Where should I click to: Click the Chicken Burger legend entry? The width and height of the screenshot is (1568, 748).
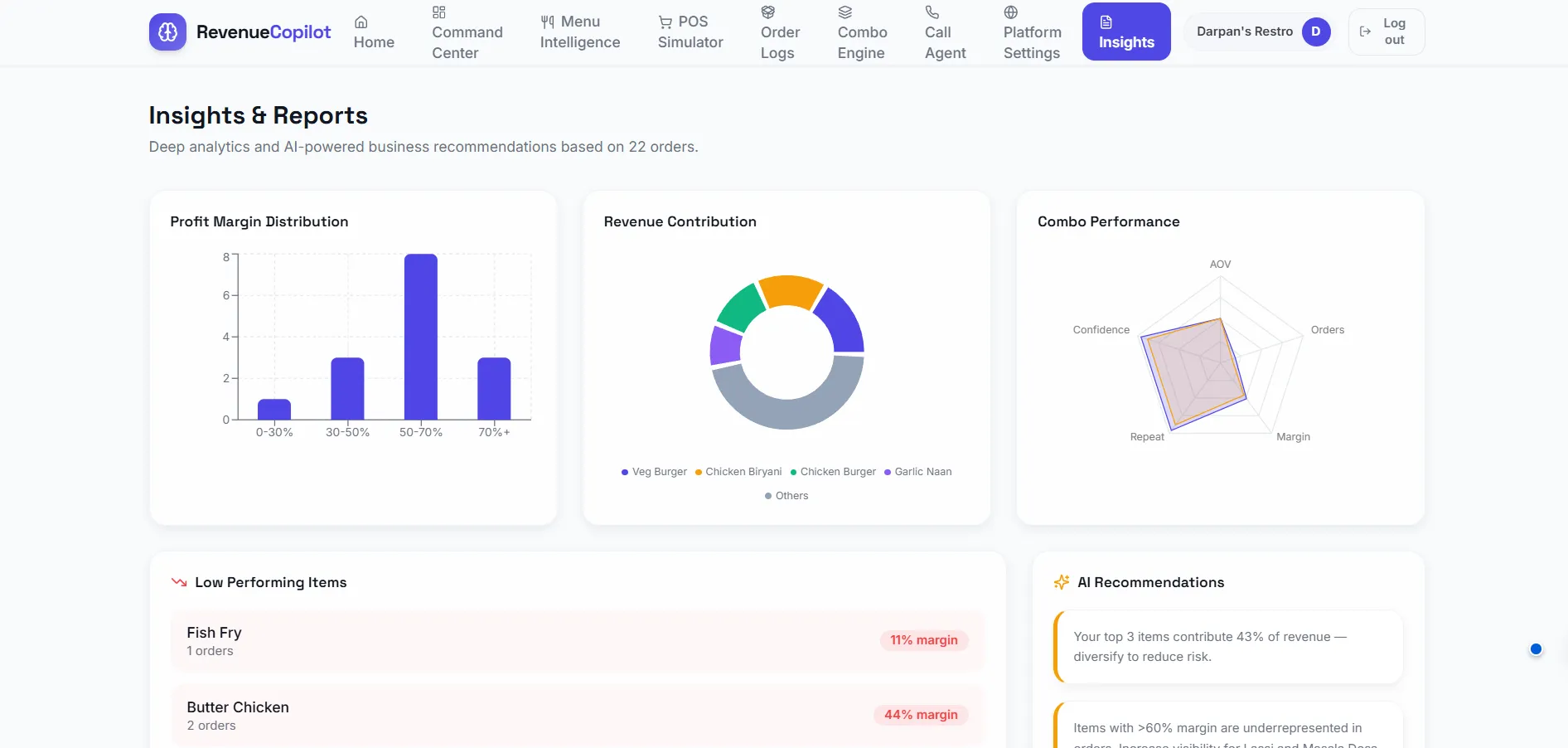point(833,472)
